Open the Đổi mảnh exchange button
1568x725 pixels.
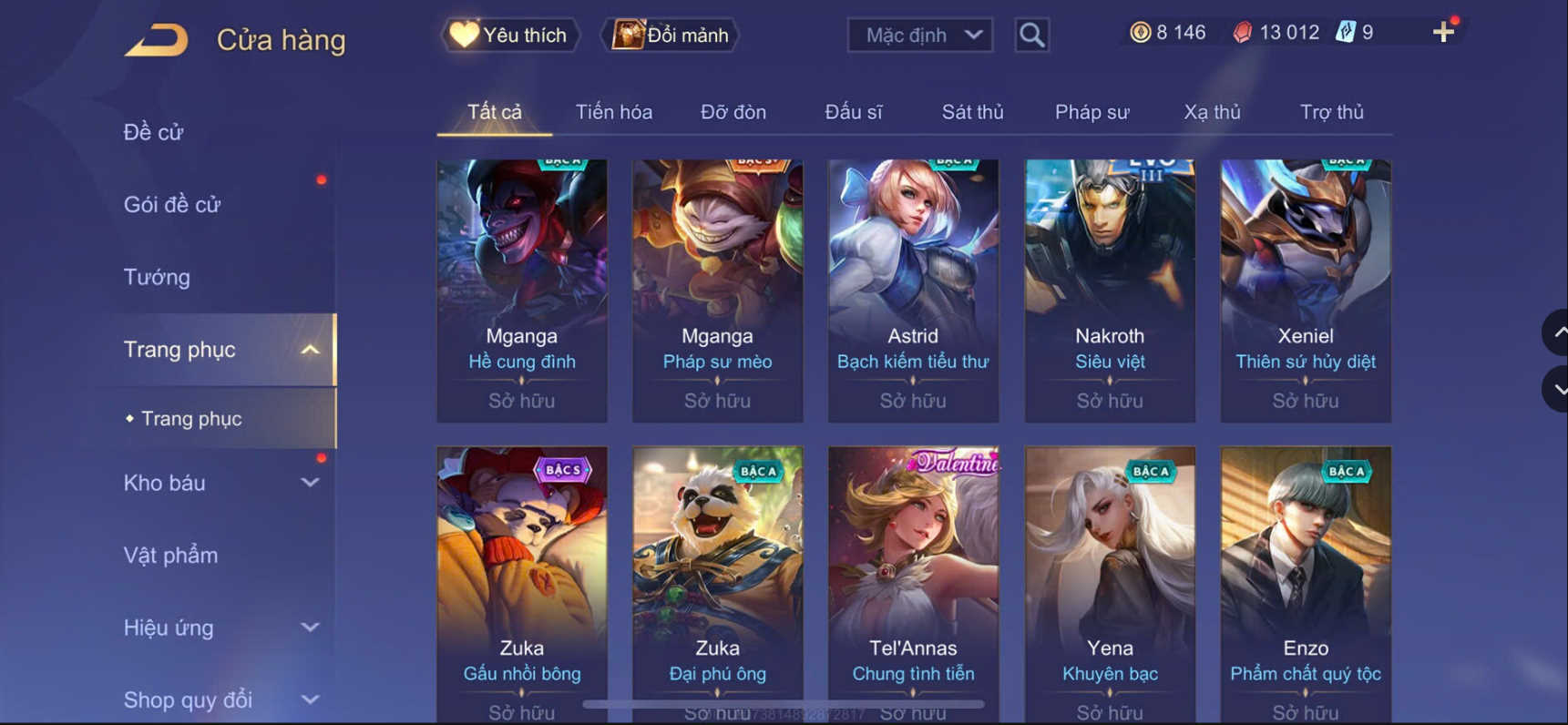(670, 36)
